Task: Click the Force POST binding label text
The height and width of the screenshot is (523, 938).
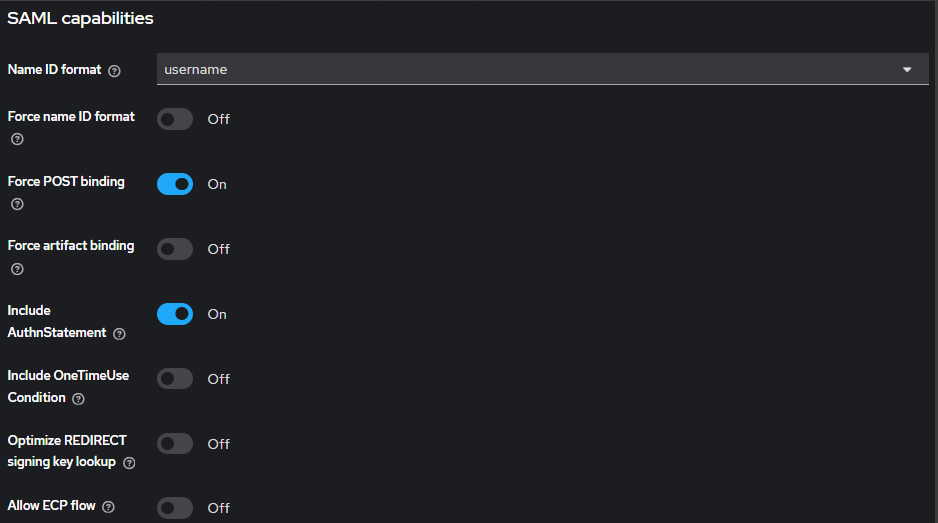Action: [x=66, y=182]
